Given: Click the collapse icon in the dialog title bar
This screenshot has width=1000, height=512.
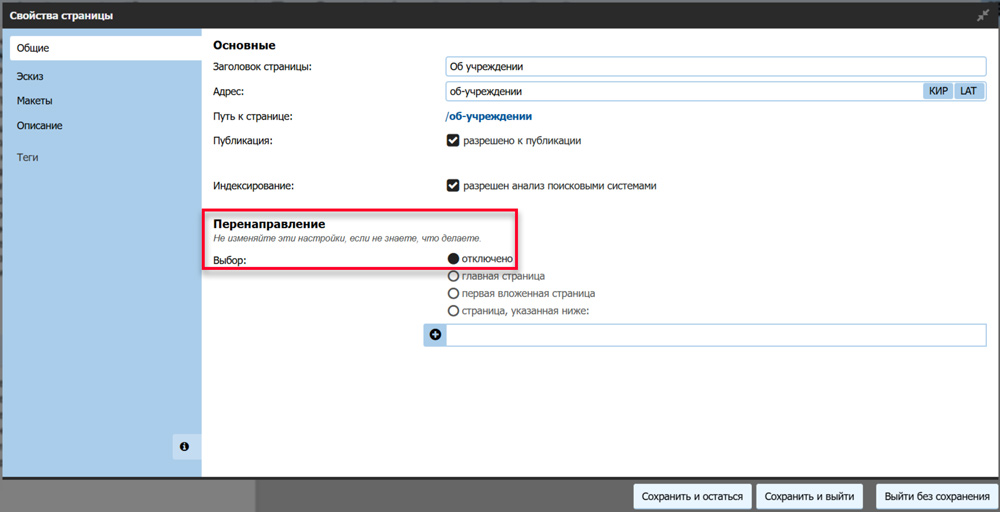Looking at the screenshot, I should pyautogui.click(x=982, y=15).
